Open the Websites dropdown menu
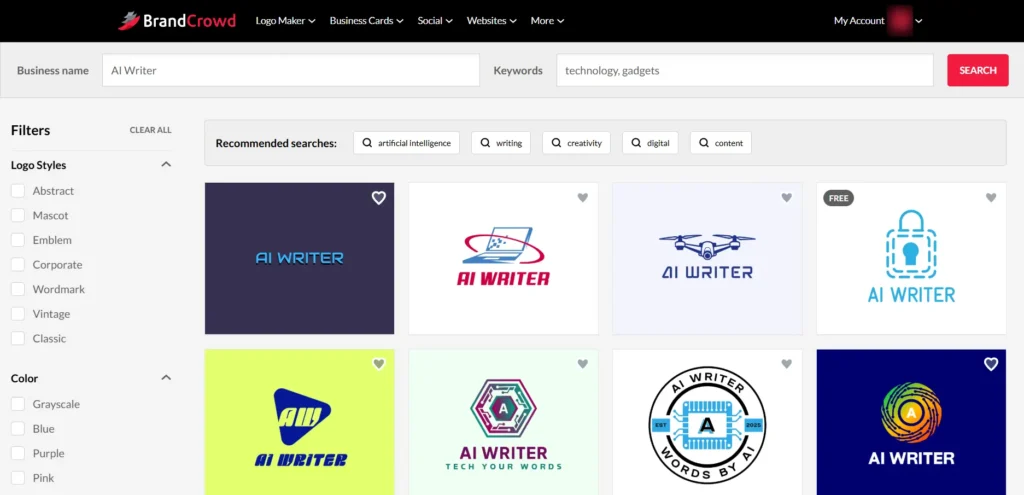This screenshot has height=495, width=1024. (x=492, y=21)
